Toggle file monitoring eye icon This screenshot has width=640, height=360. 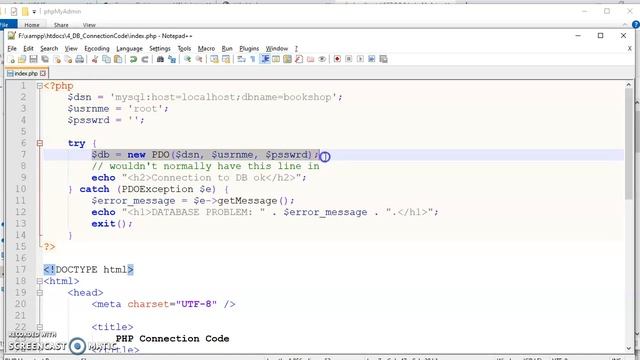[322, 59]
